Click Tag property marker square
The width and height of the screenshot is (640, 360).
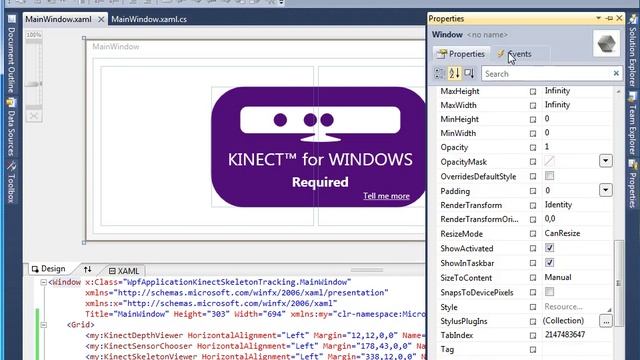point(533,350)
